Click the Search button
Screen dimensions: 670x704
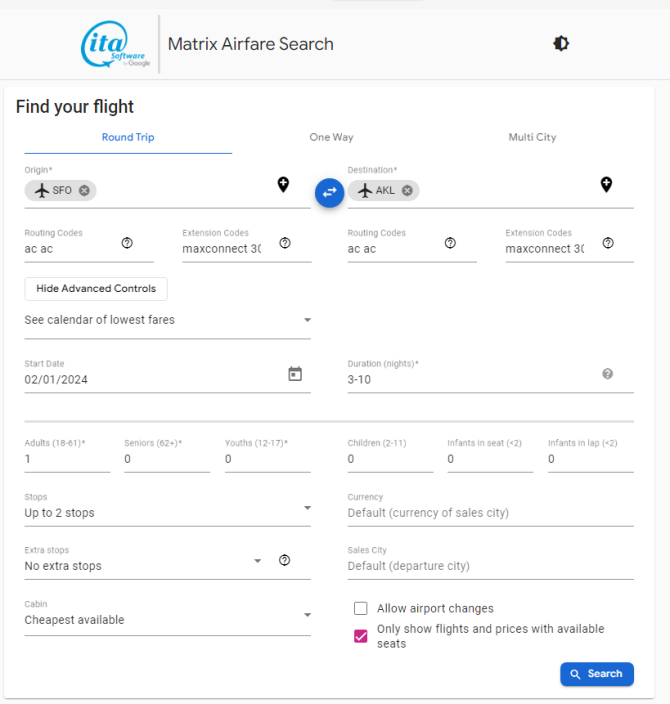[597, 674]
